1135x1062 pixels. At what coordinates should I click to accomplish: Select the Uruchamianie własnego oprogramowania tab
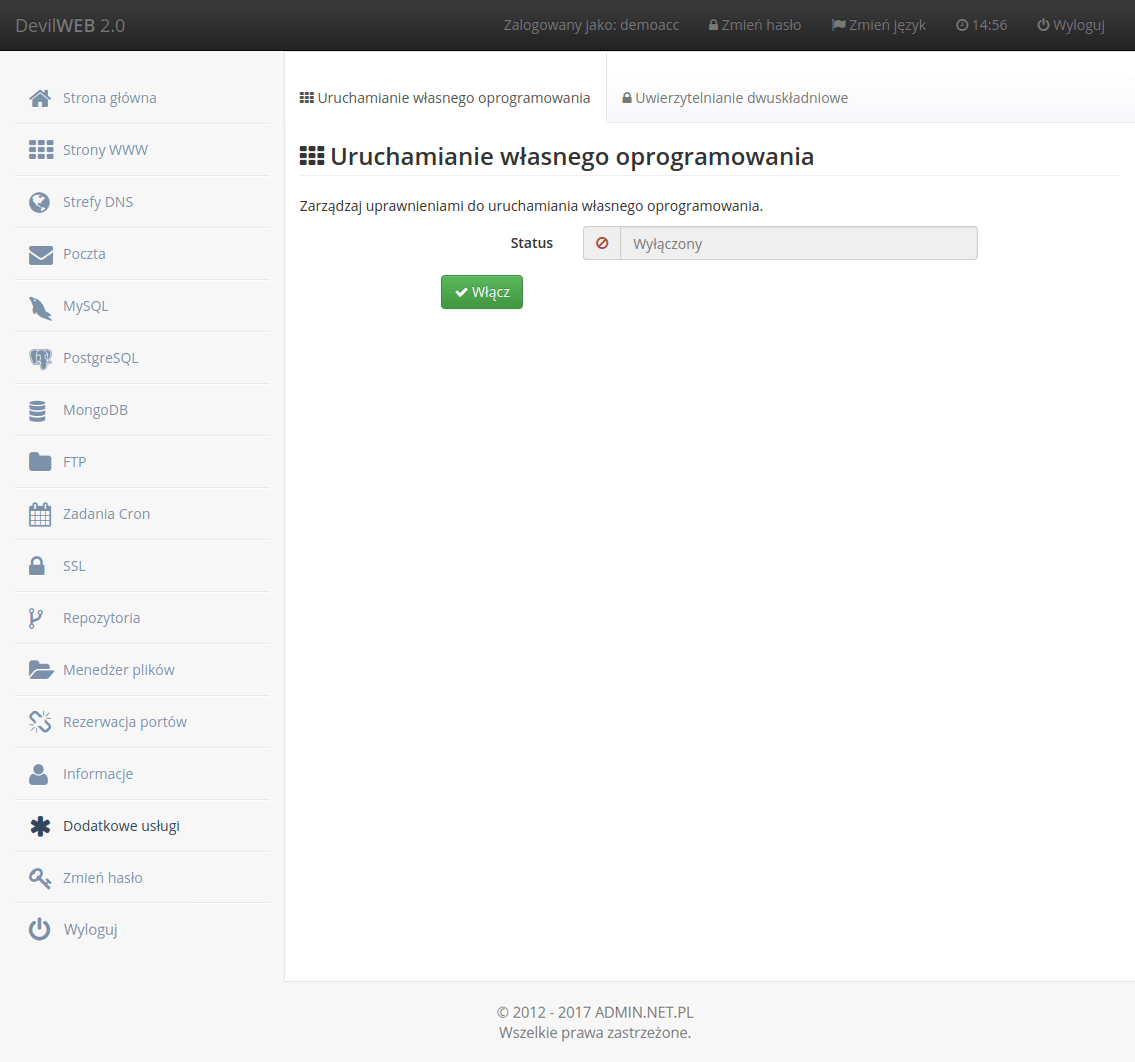click(x=445, y=98)
